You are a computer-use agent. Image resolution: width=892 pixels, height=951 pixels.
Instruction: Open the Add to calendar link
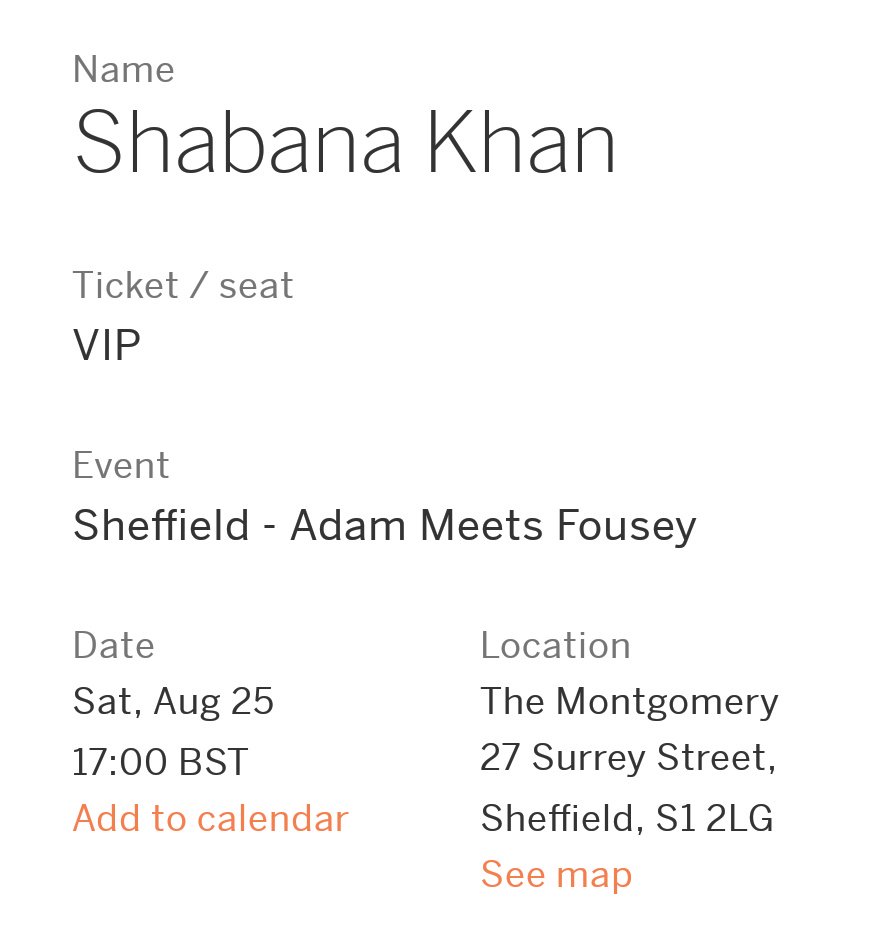(210, 818)
